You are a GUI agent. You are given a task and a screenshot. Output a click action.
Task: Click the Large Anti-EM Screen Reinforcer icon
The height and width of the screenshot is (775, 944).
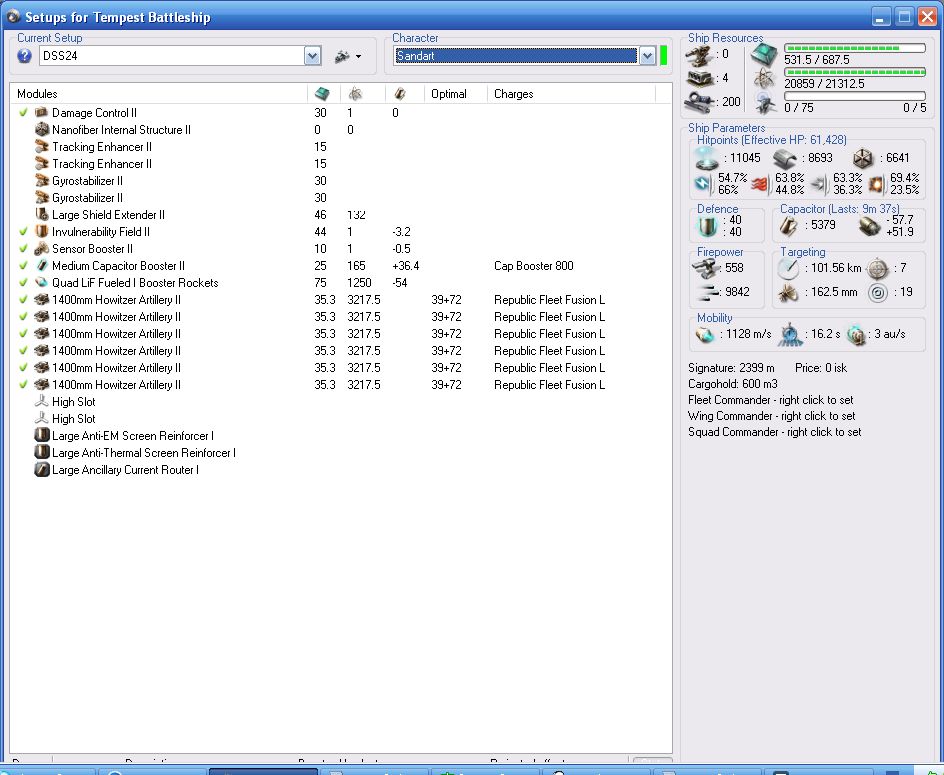[x=42, y=435]
